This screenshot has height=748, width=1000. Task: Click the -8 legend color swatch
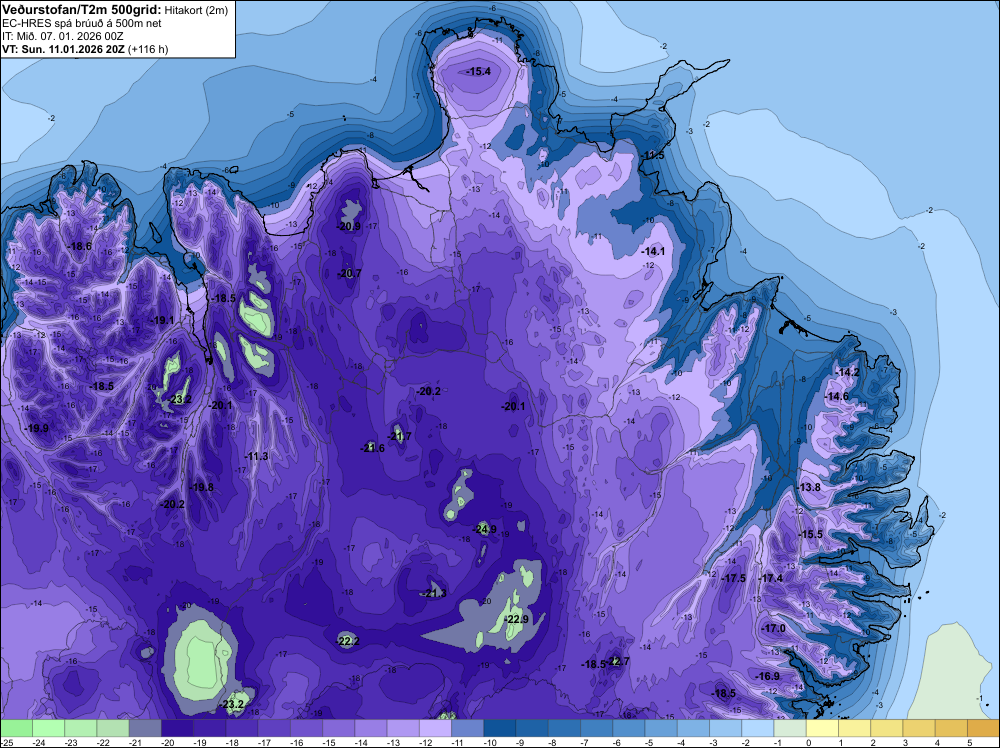[564, 728]
